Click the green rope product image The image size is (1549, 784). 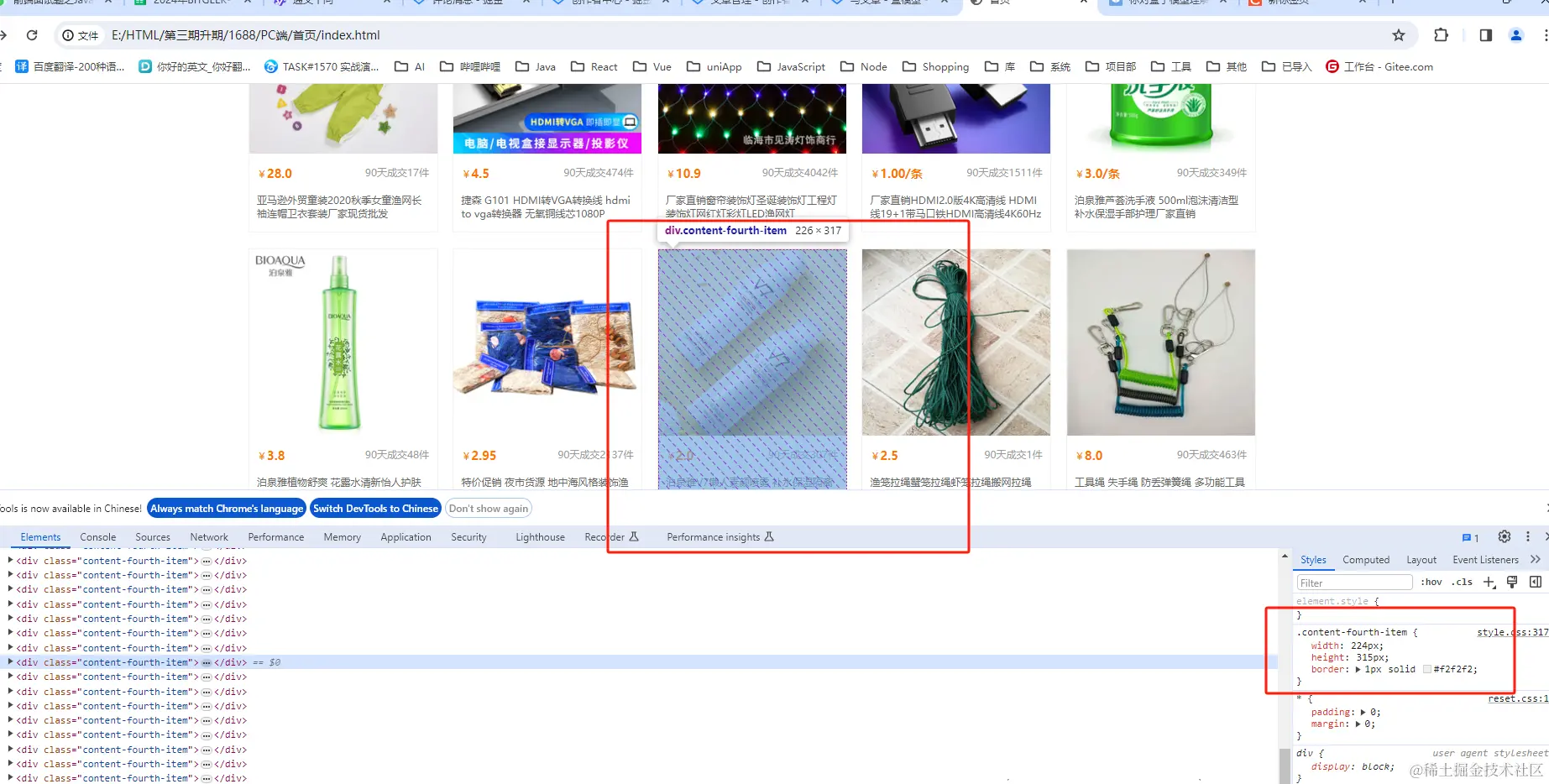coord(956,342)
